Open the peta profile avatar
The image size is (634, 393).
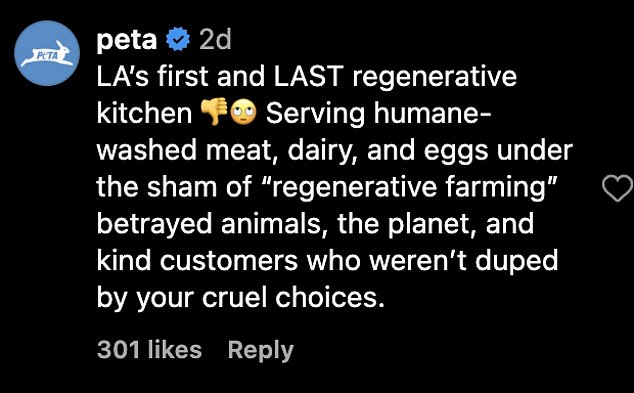(47, 53)
